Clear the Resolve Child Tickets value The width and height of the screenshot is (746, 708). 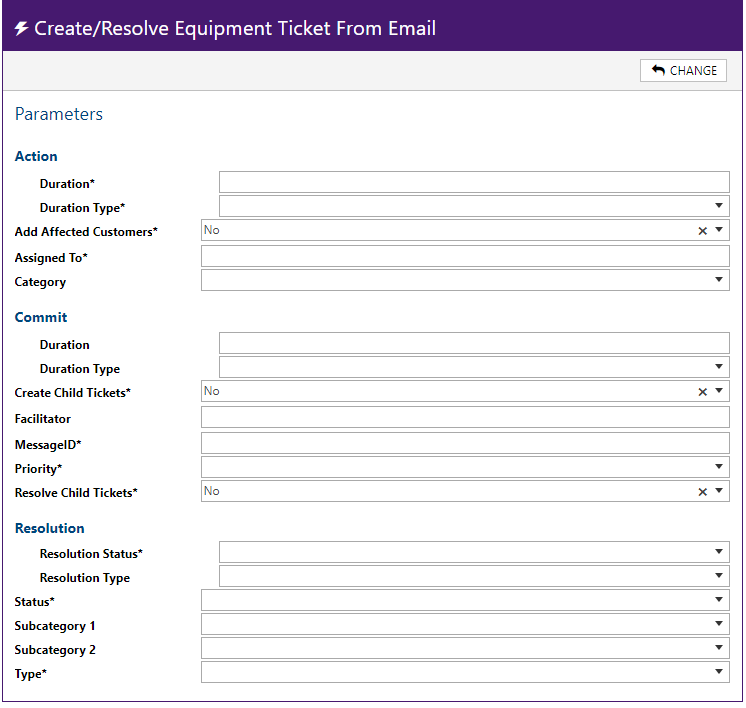click(702, 492)
